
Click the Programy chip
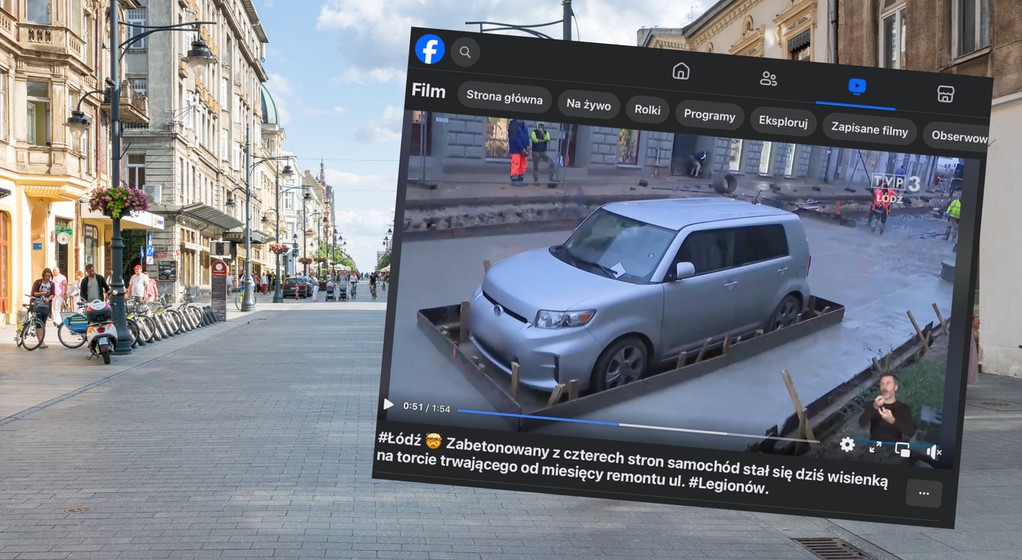coord(709,115)
